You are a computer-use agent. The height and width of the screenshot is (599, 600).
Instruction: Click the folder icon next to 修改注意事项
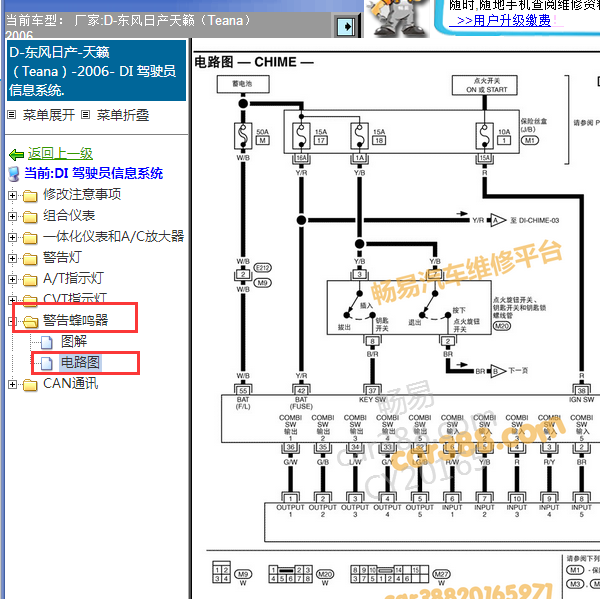(30, 196)
